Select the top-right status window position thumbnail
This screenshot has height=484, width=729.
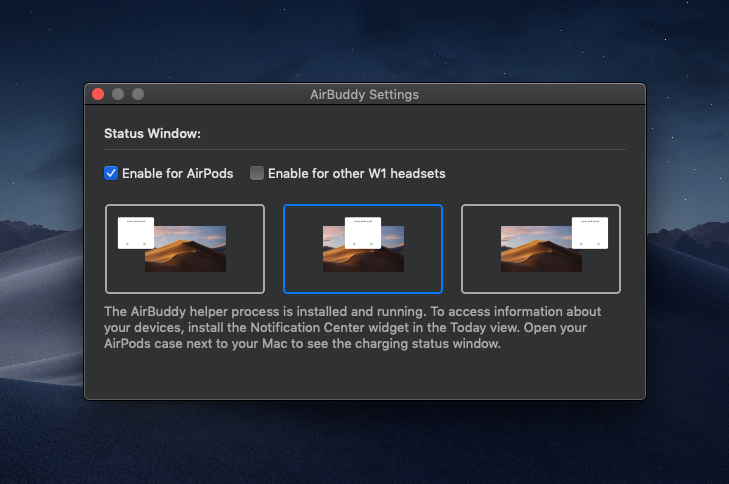pos(541,249)
